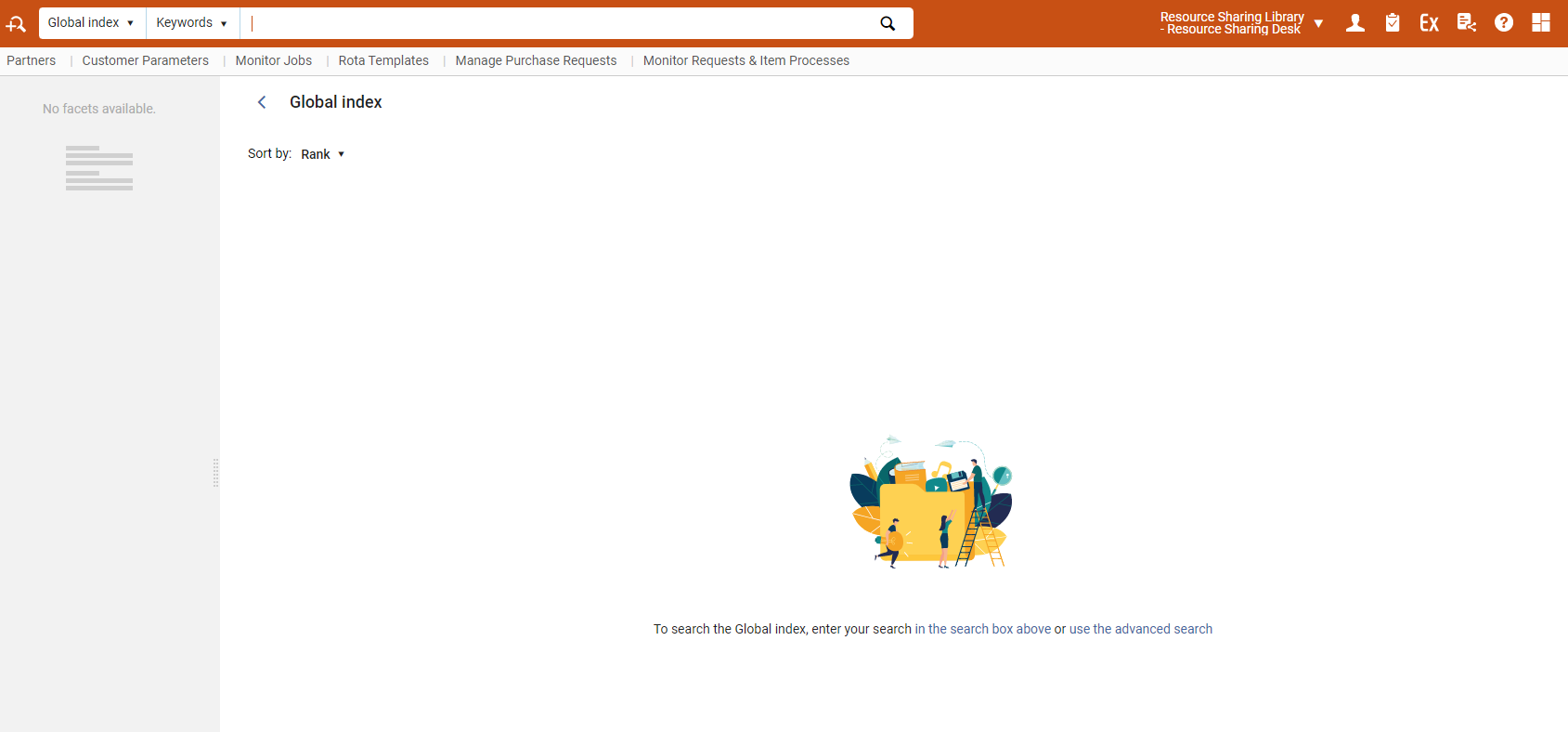Click the Ex Libris icon
Image resolution: width=1568 pixels, height=732 pixels.
click(1430, 23)
